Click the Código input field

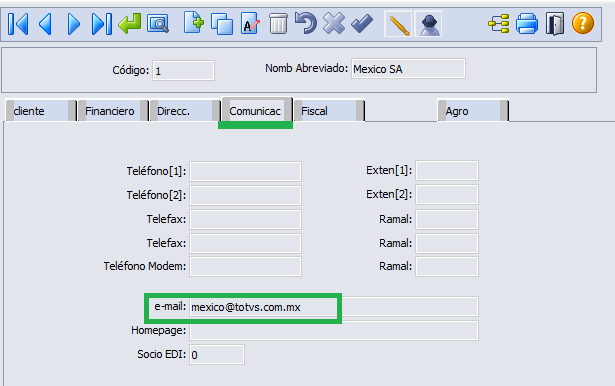click(183, 71)
